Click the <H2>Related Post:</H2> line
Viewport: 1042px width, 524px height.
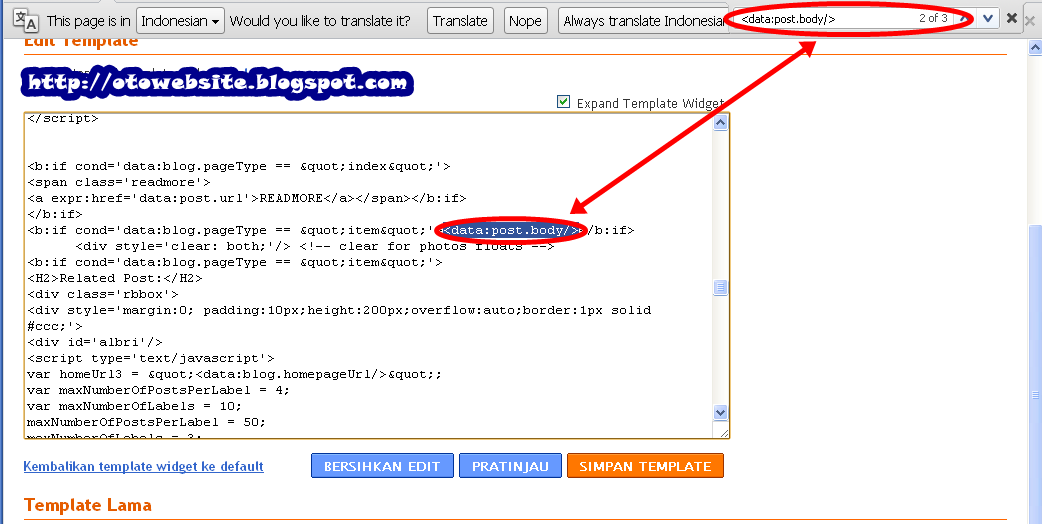tap(114, 278)
